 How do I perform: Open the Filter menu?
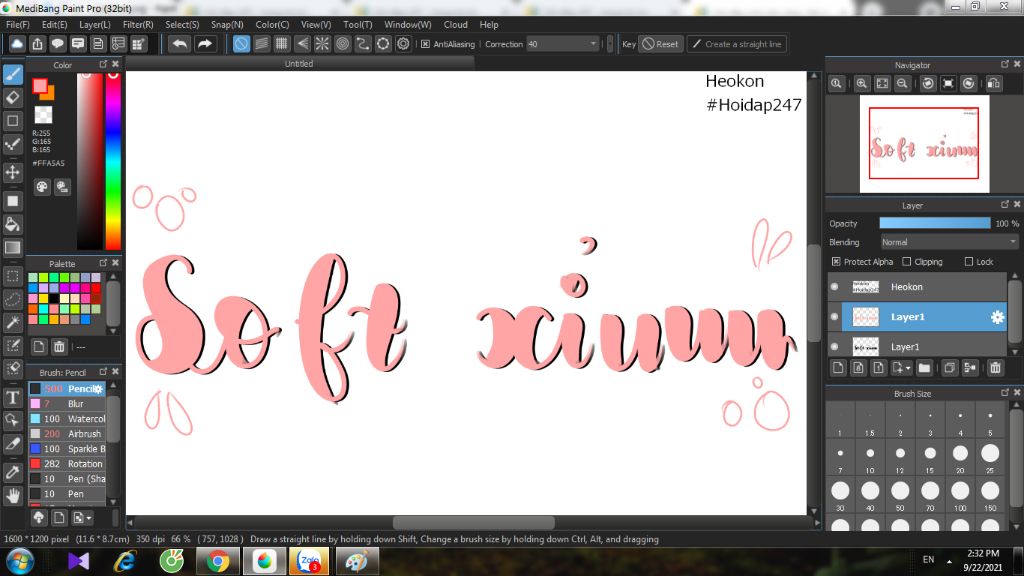tap(138, 24)
